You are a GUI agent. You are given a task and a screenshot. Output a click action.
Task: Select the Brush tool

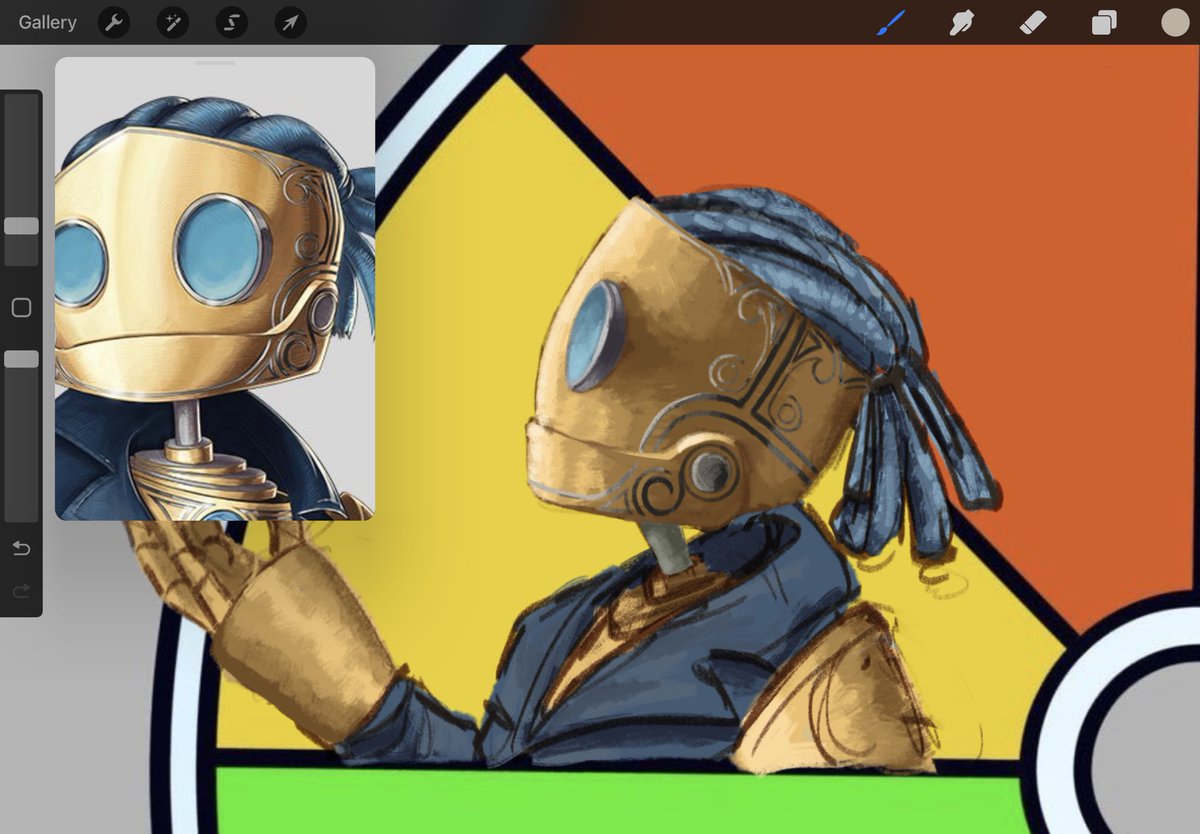click(890, 22)
